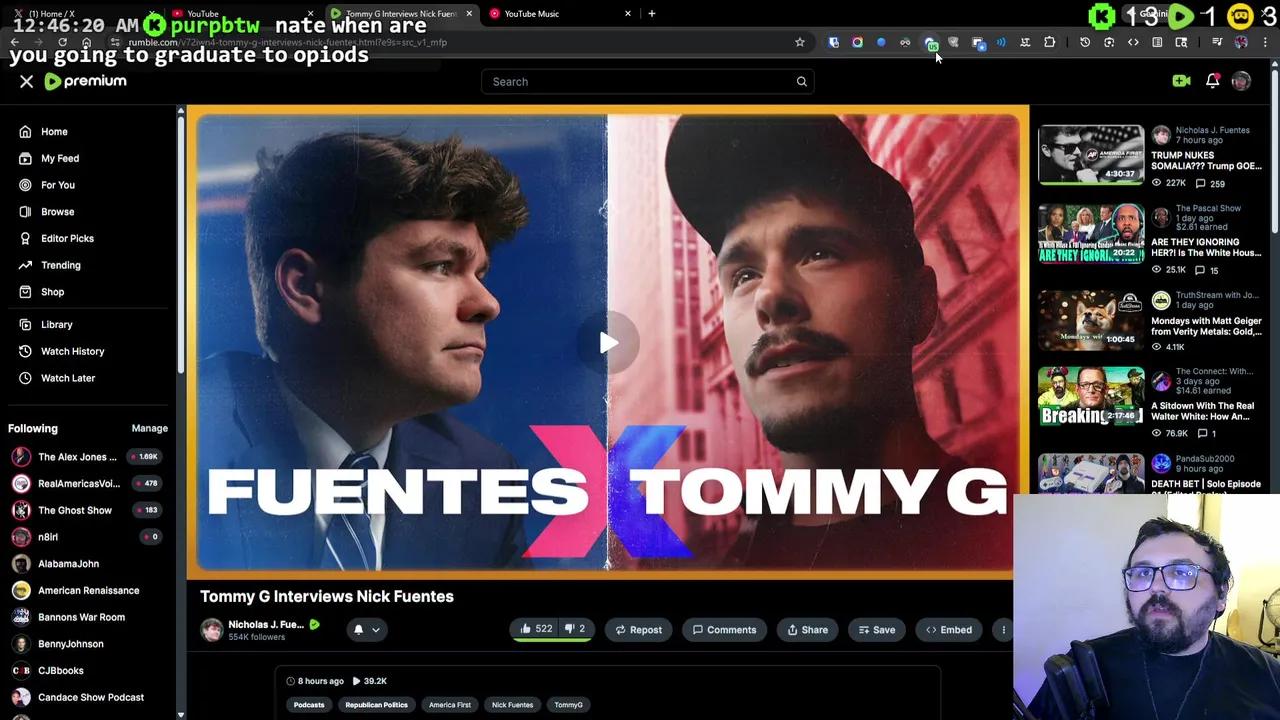Open Editor Picks in the sidebar
The height and width of the screenshot is (720, 1280).
coord(67,238)
